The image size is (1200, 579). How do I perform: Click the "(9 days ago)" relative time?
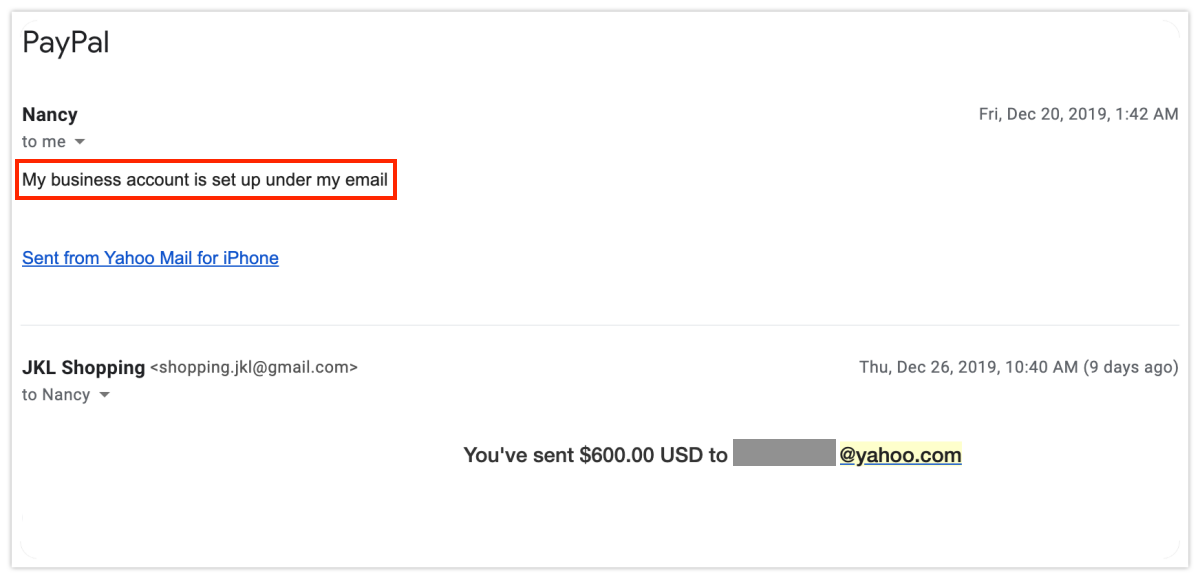point(1131,367)
